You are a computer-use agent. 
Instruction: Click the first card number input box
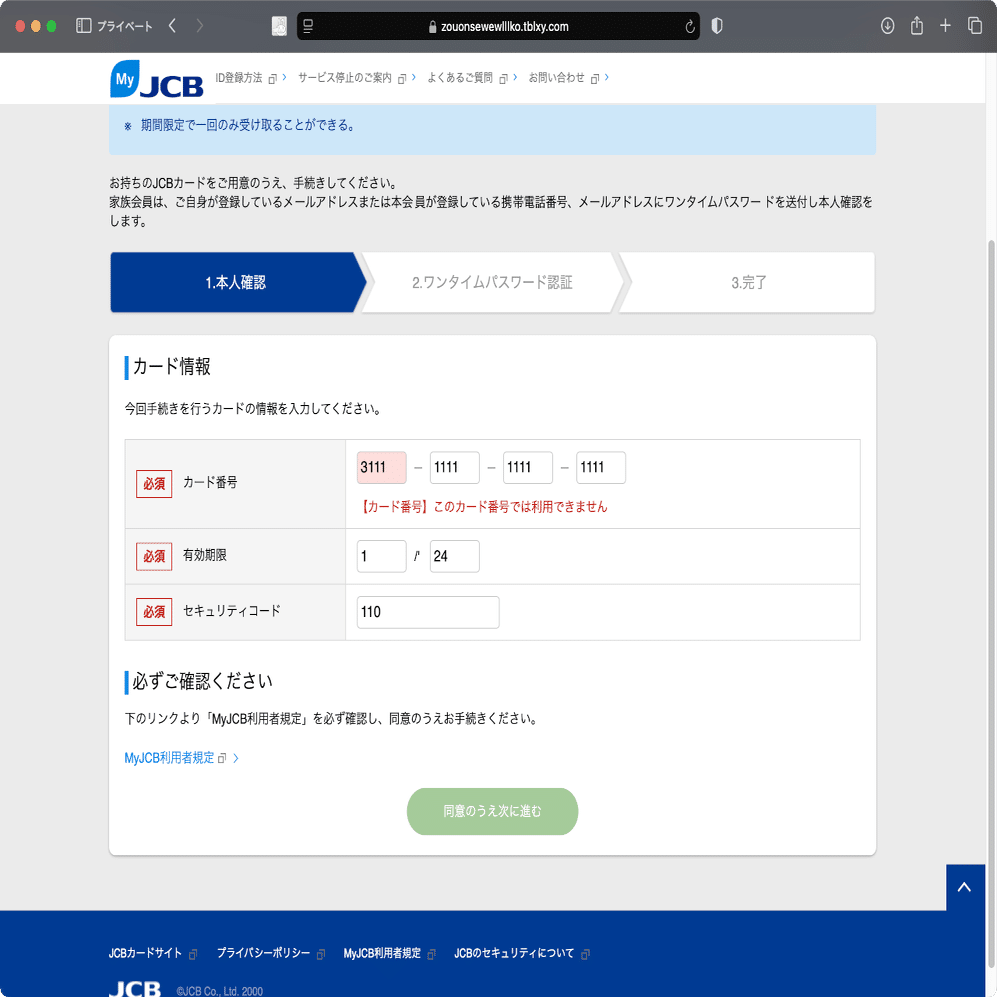coord(381,467)
